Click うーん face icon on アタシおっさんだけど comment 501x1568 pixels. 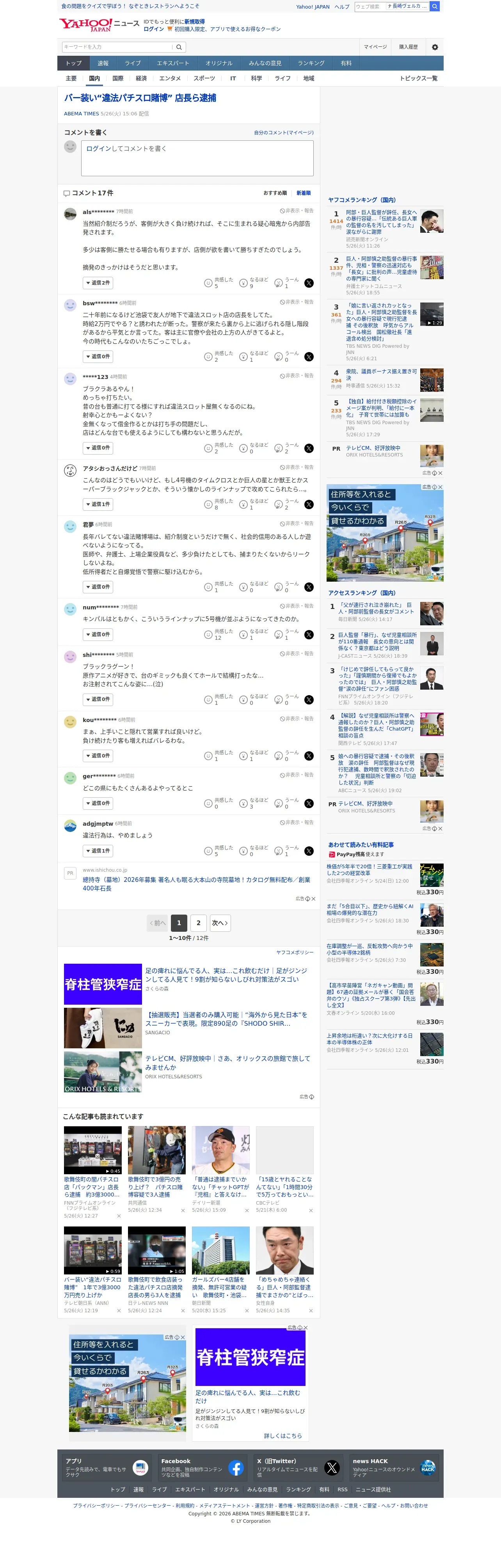click(x=279, y=504)
